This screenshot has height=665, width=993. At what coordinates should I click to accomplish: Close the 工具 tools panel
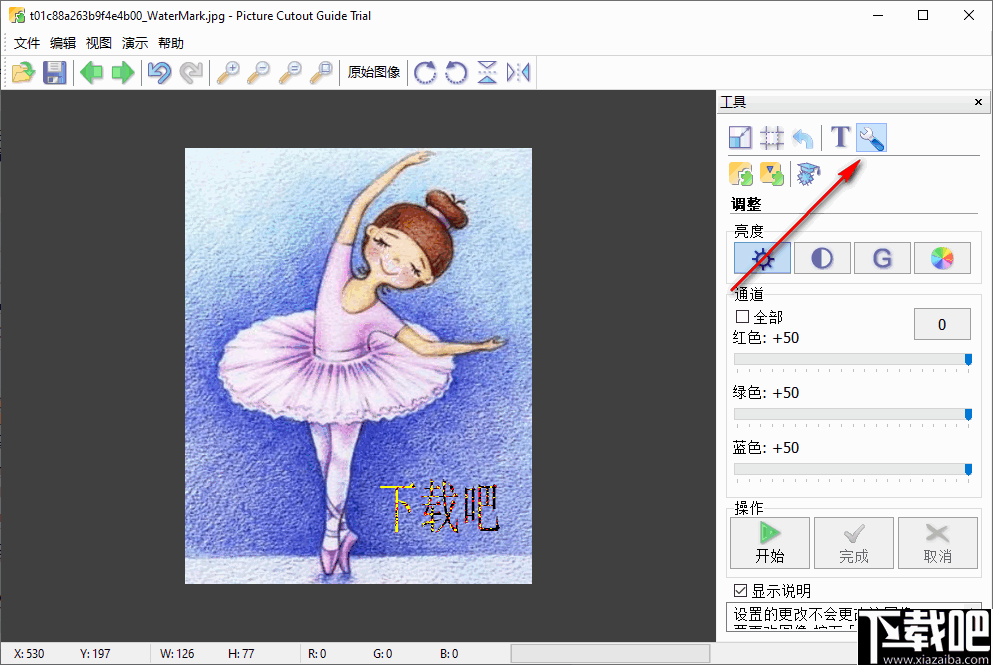[978, 102]
